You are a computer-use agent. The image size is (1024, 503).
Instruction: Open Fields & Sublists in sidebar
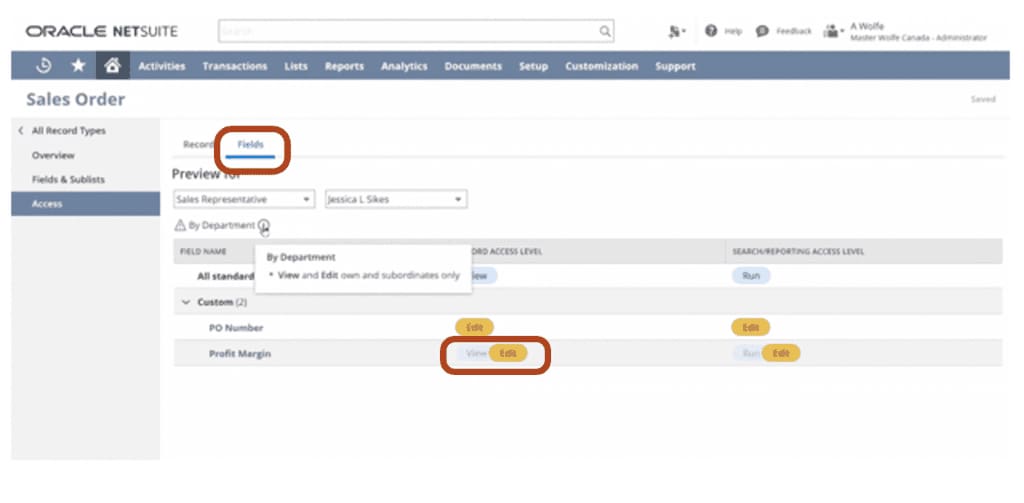(x=68, y=180)
